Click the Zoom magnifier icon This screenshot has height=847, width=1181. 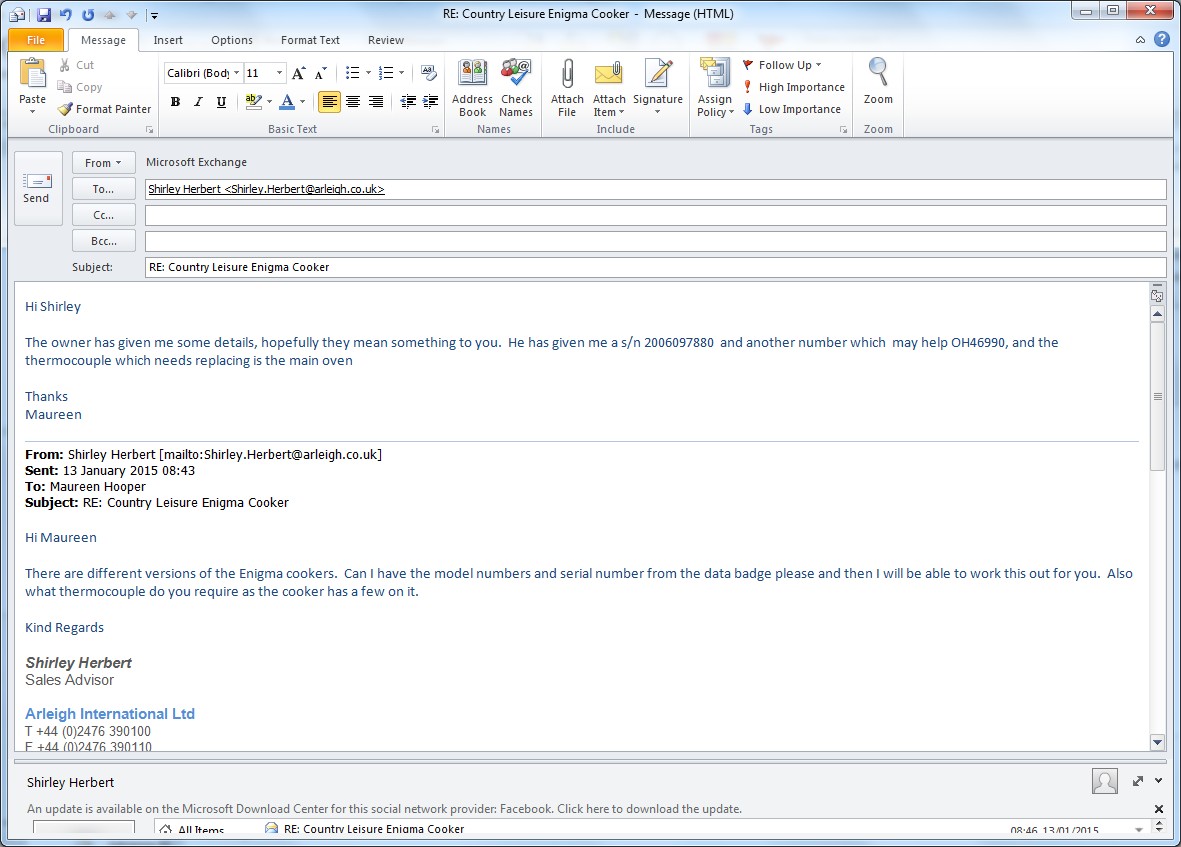point(878,82)
